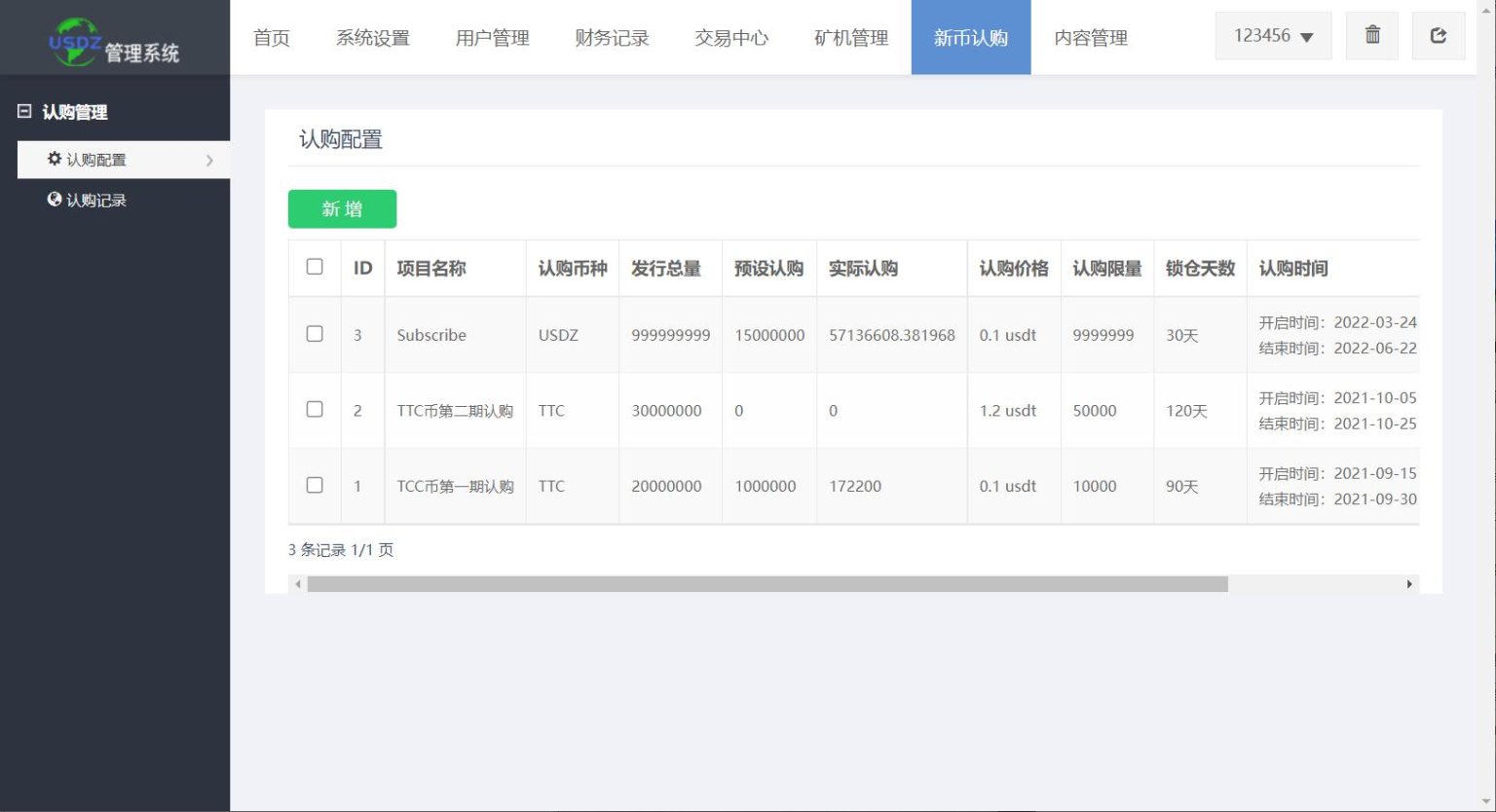This screenshot has width=1496, height=812.
Task: Click the 预设认购 column header
Action: pyautogui.click(x=768, y=269)
